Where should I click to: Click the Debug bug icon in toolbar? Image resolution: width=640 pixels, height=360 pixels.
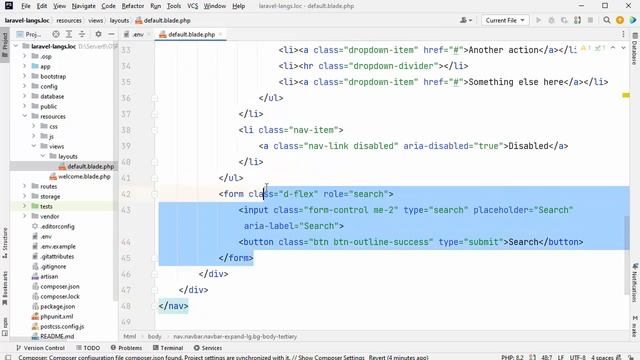tap(551, 20)
